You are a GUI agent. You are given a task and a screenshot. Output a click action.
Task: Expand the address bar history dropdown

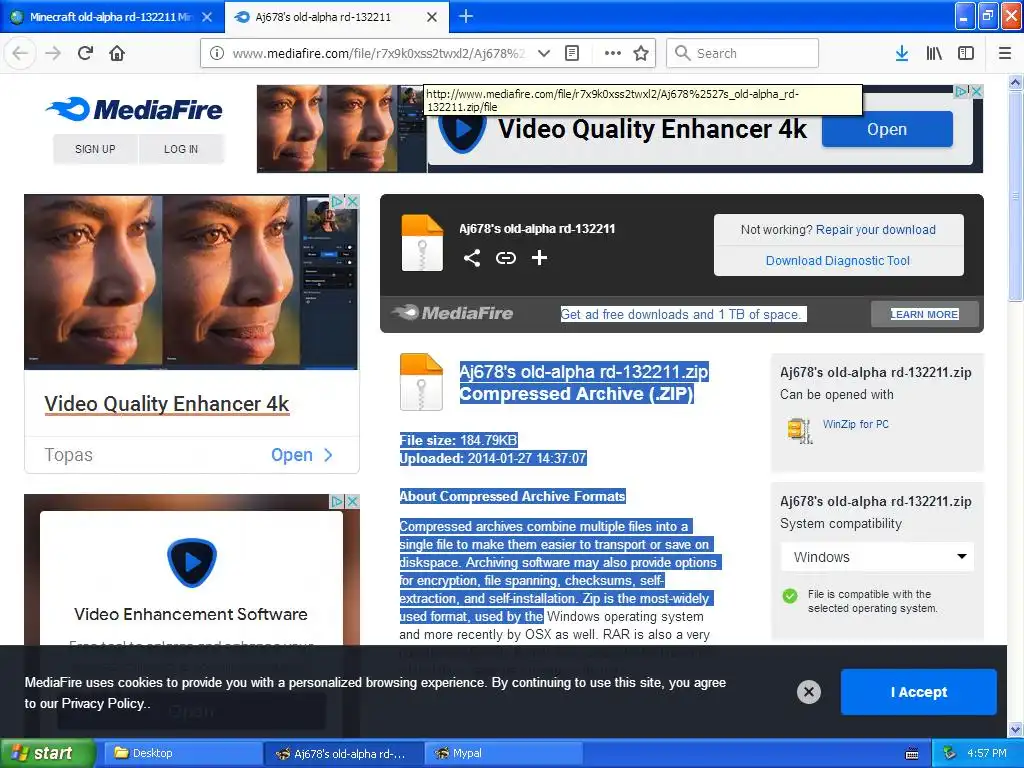pos(543,53)
